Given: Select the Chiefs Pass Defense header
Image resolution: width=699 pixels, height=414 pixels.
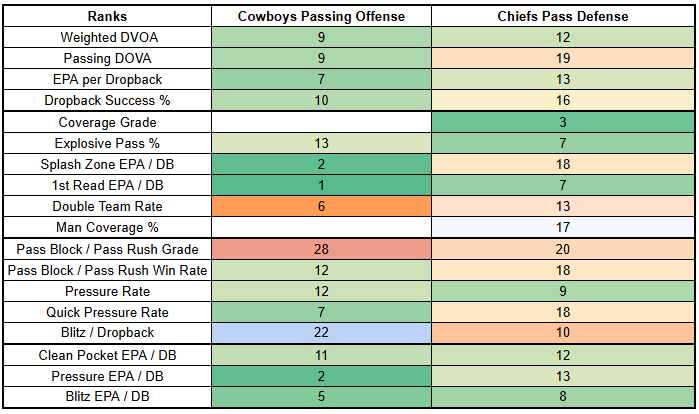Looking at the screenshot, I should tap(563, 17).
